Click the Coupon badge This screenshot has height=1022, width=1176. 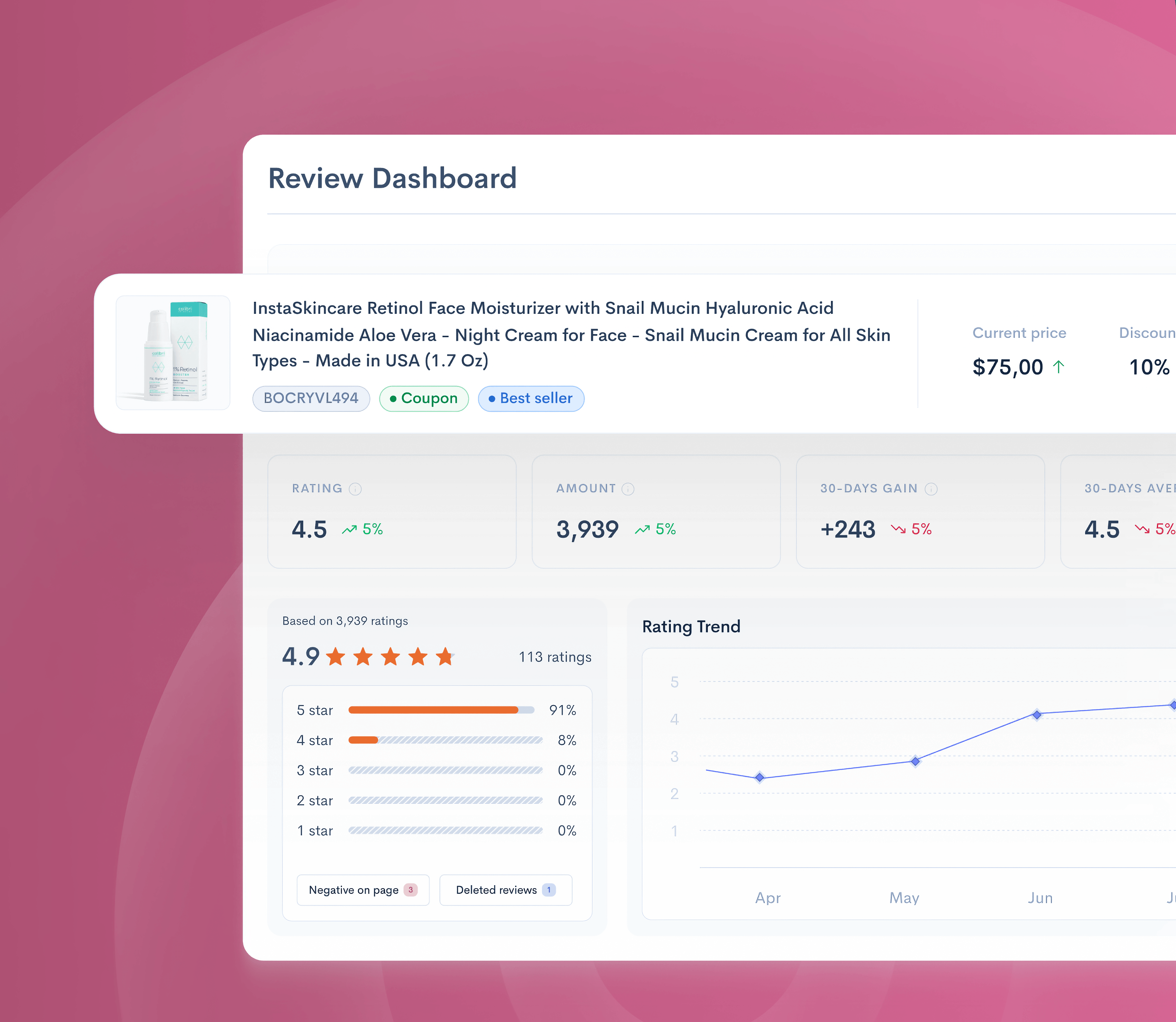[x=424, y=398]
